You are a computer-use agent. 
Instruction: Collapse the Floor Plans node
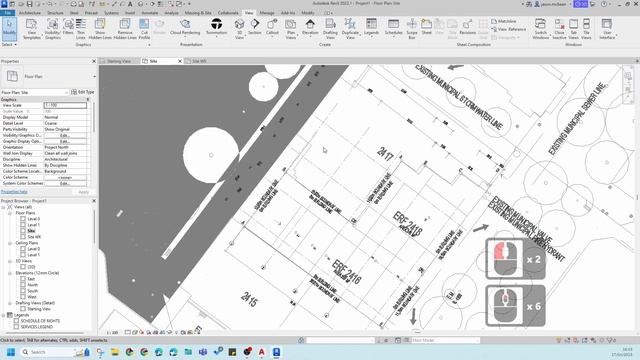pos(10,213)
